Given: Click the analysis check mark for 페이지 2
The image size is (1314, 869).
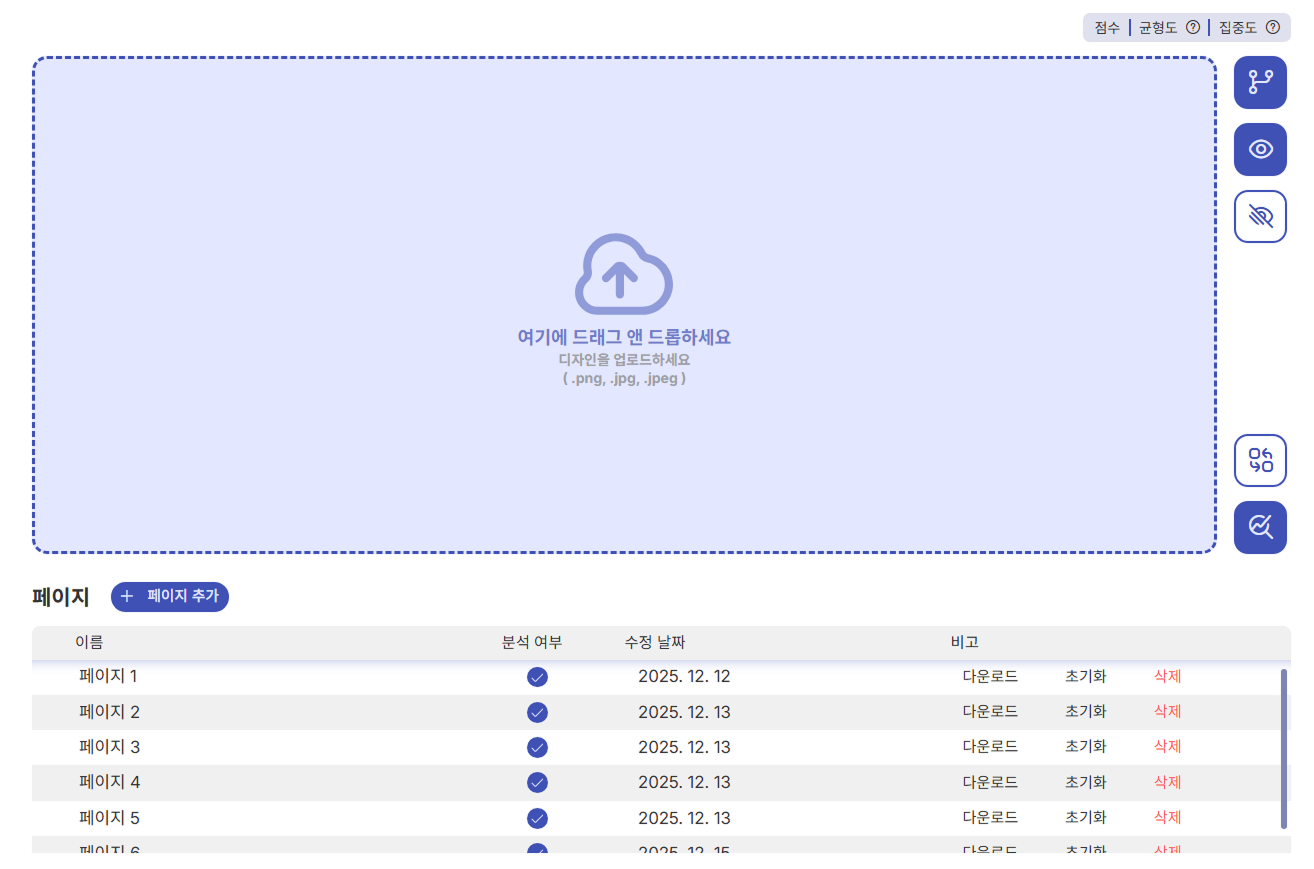Looking at the screenshot, I should 537,712.
